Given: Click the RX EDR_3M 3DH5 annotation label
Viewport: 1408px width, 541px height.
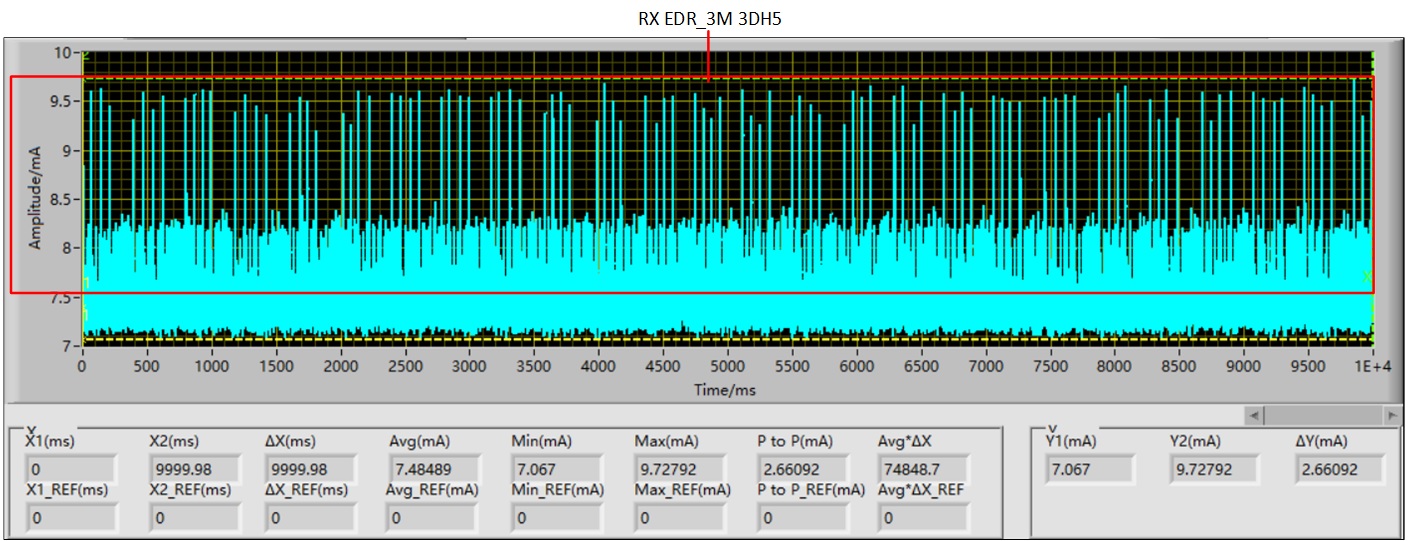Looking at the screenshot, I should click(x=709, y=18).
